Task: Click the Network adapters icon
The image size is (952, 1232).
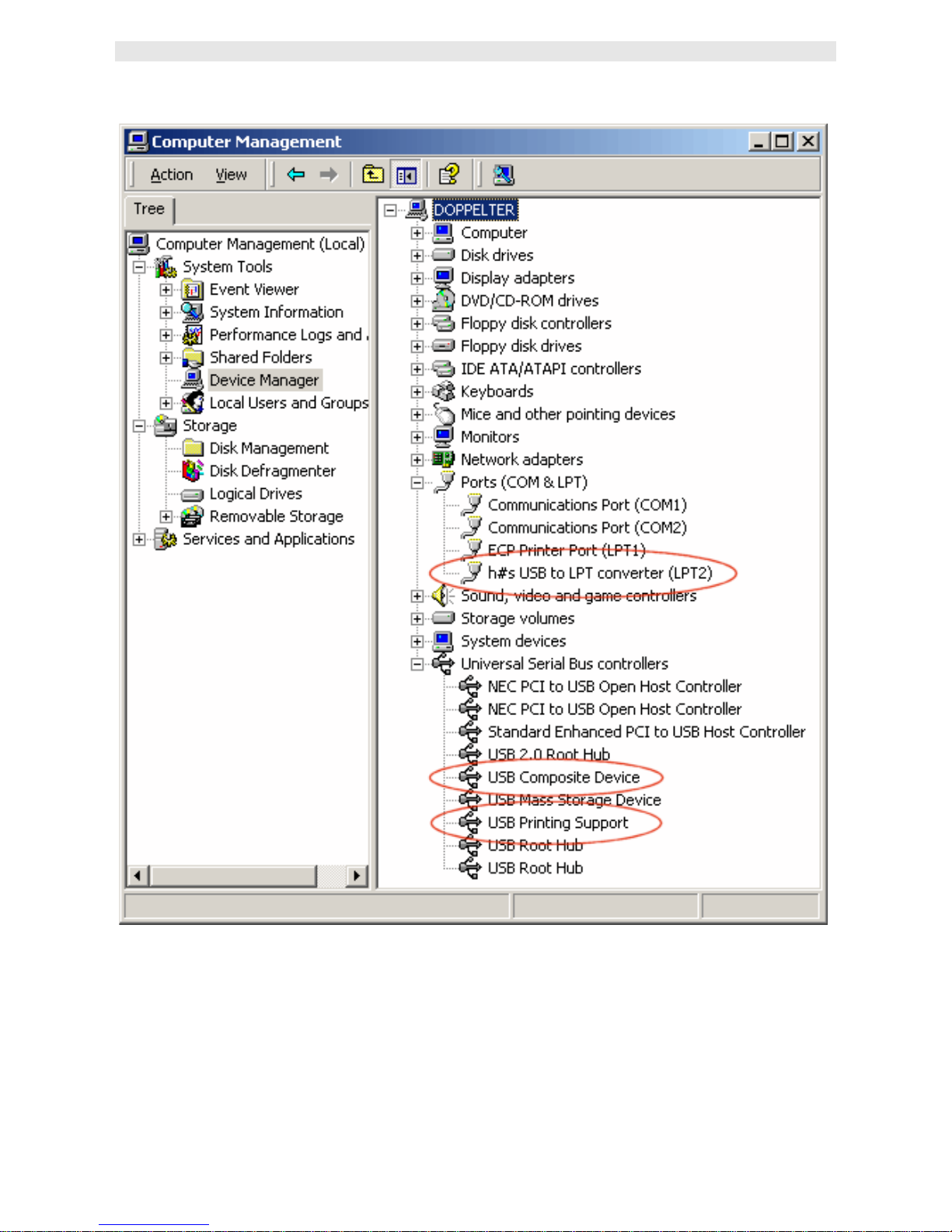Action: click(x=443, y=459)
